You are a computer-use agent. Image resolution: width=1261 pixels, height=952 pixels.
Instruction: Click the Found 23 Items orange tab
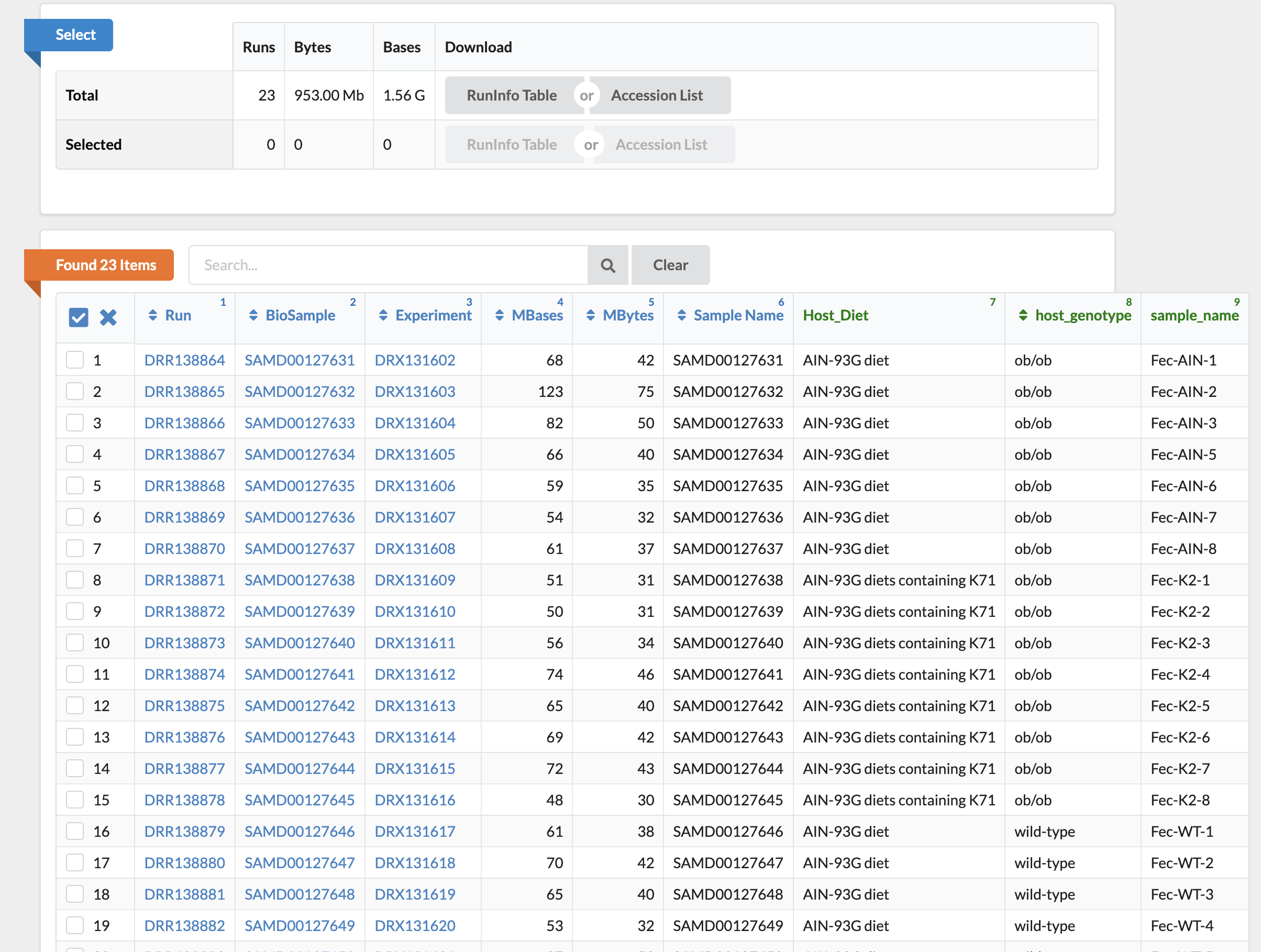[x=105, y=265]
